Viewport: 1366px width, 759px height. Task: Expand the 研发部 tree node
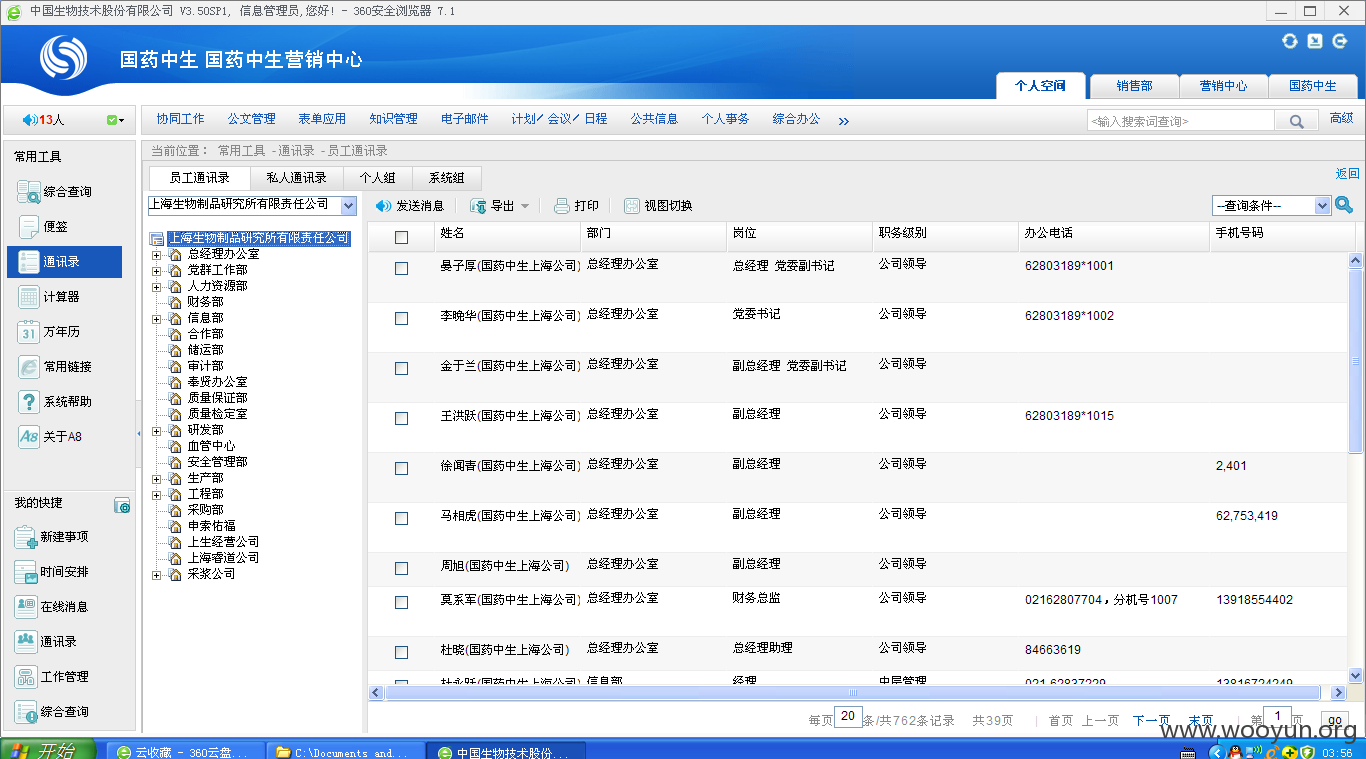coord(156,430)
